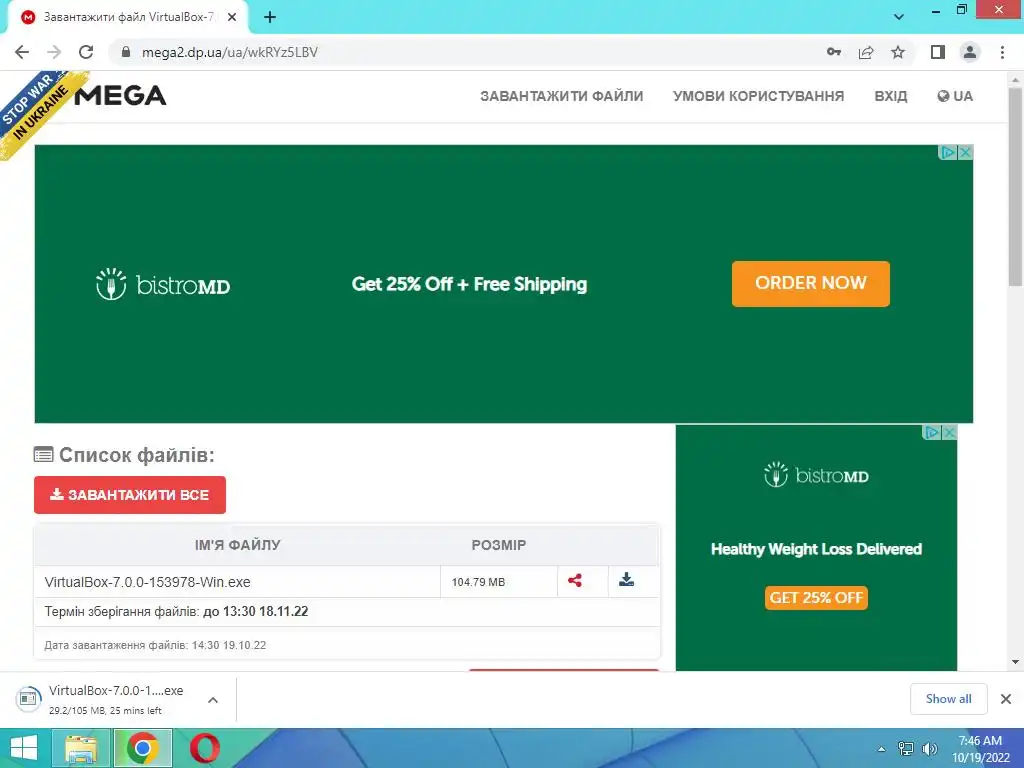Image resolution: width=1024 pixels, height=768 pixels.
Task: View site security lock info
Action: (x=126, y=52)
